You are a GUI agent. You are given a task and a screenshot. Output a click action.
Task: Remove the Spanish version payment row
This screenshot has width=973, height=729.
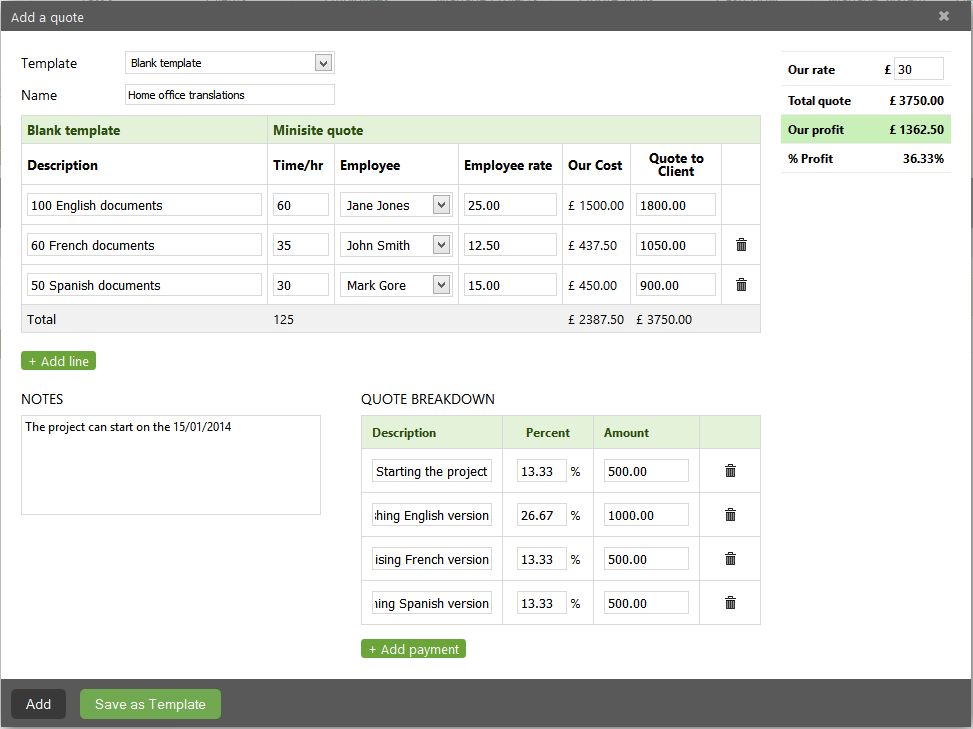(x=730, y=603)
